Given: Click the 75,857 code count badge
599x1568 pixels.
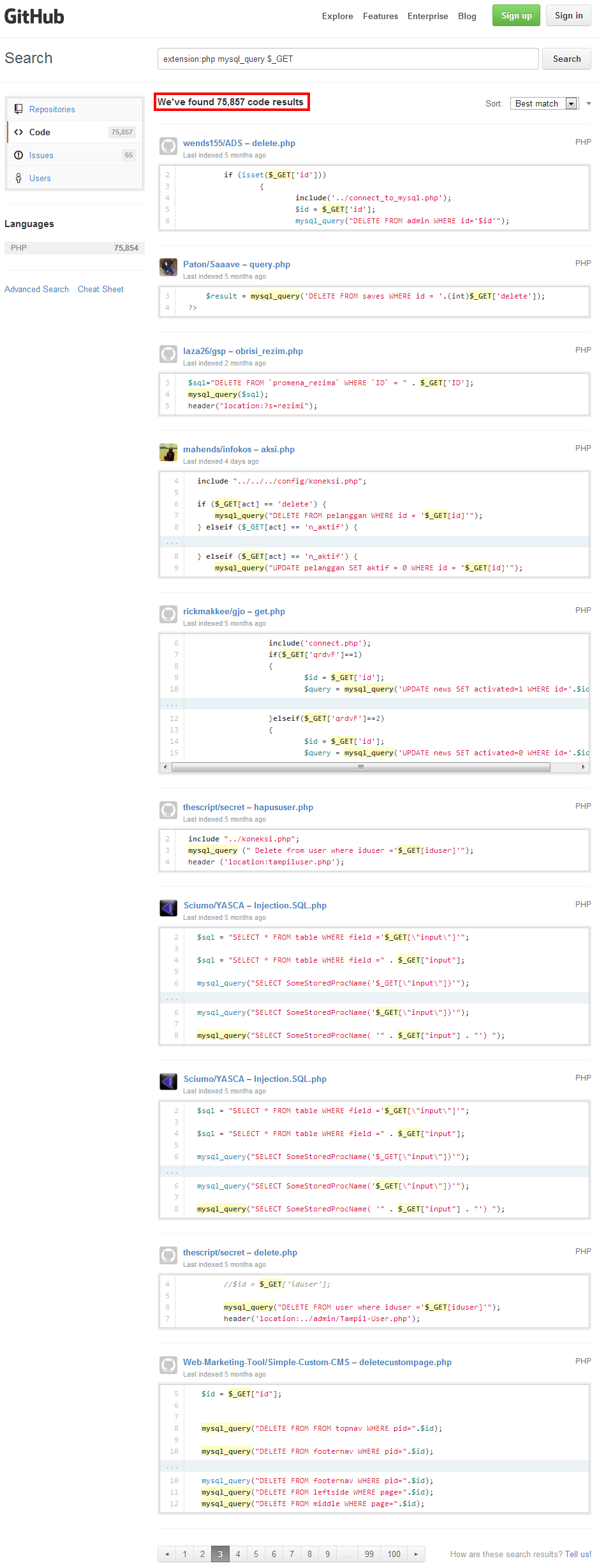Looking at the screenshot, I should (x=122, y=132).
